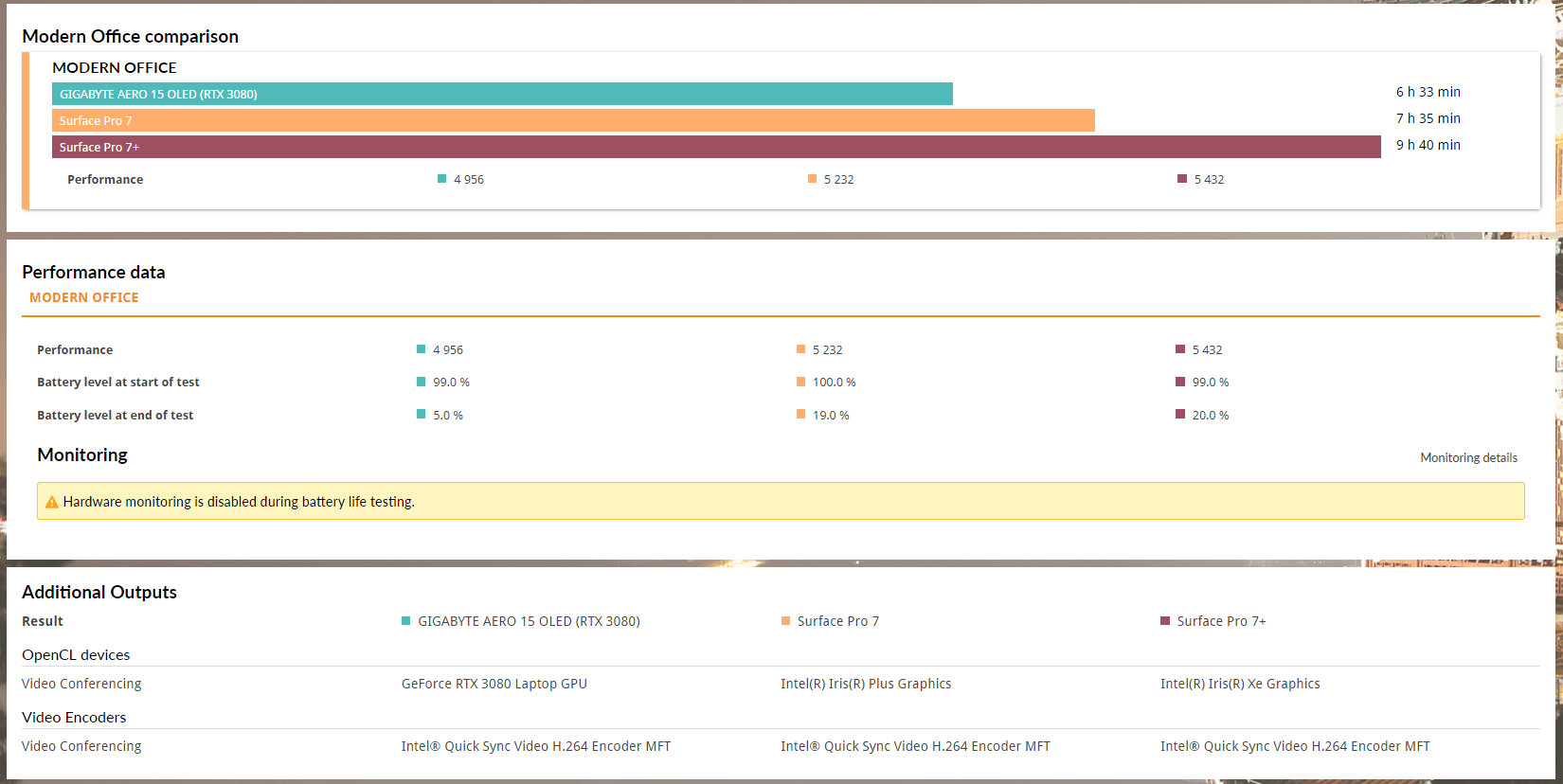Click 'GIGABYTE AERO 15 OLED (RTX 3080)' result column label

coord(529,621)
